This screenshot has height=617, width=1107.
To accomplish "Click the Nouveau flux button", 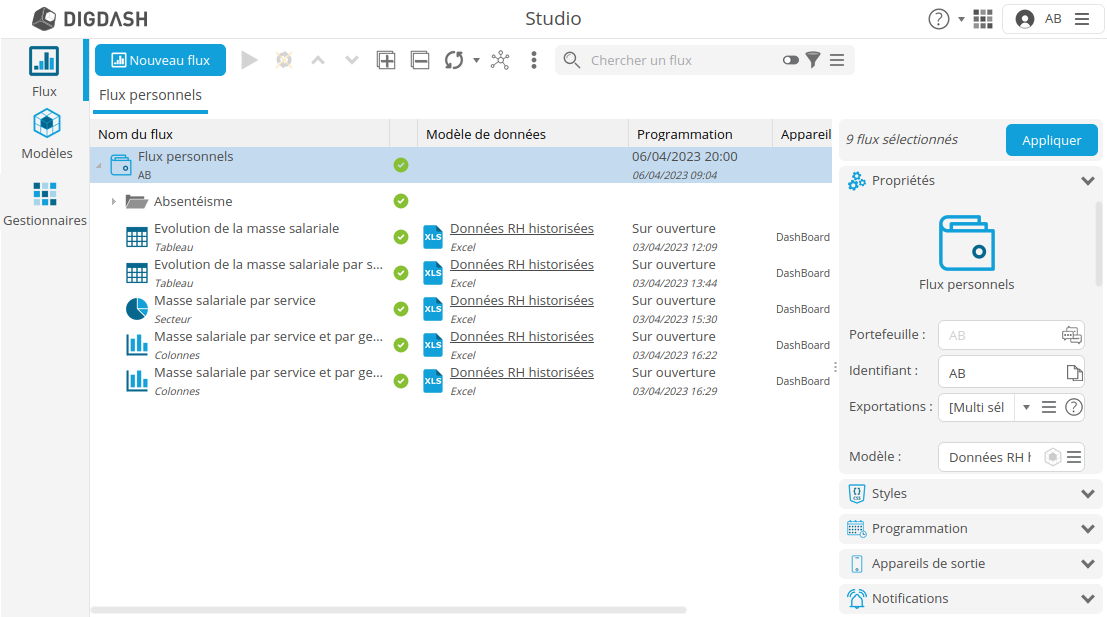I will tap(160, 60).
